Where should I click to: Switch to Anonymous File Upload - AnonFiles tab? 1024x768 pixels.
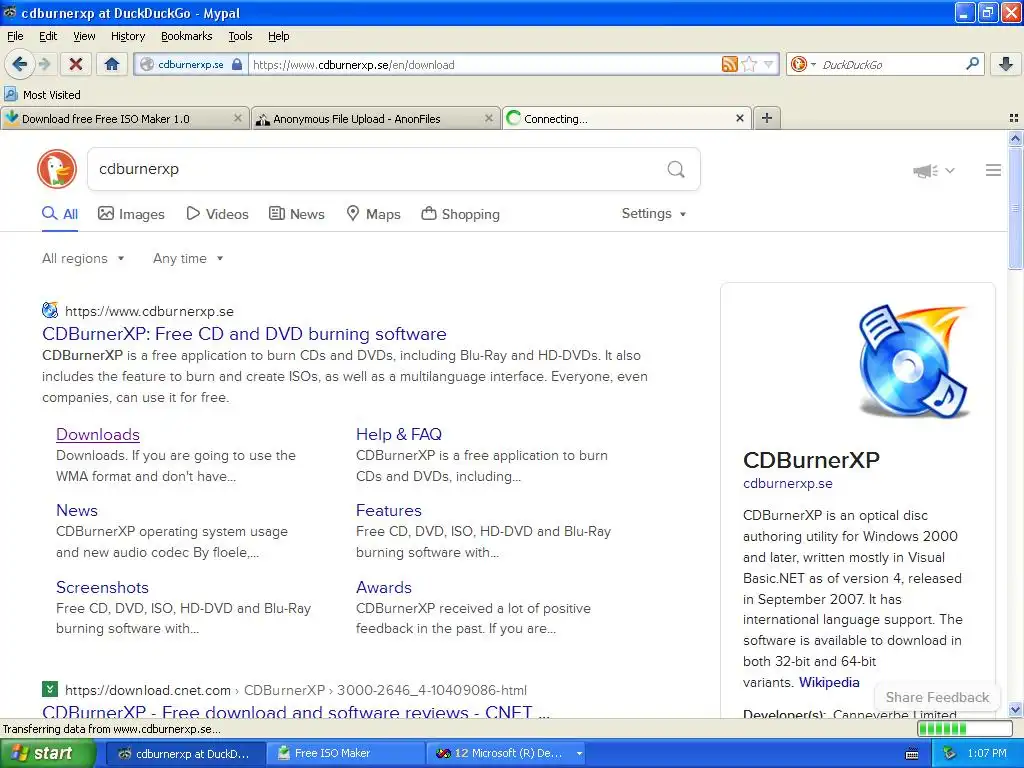pyautogui.click(x=376, y=118)
